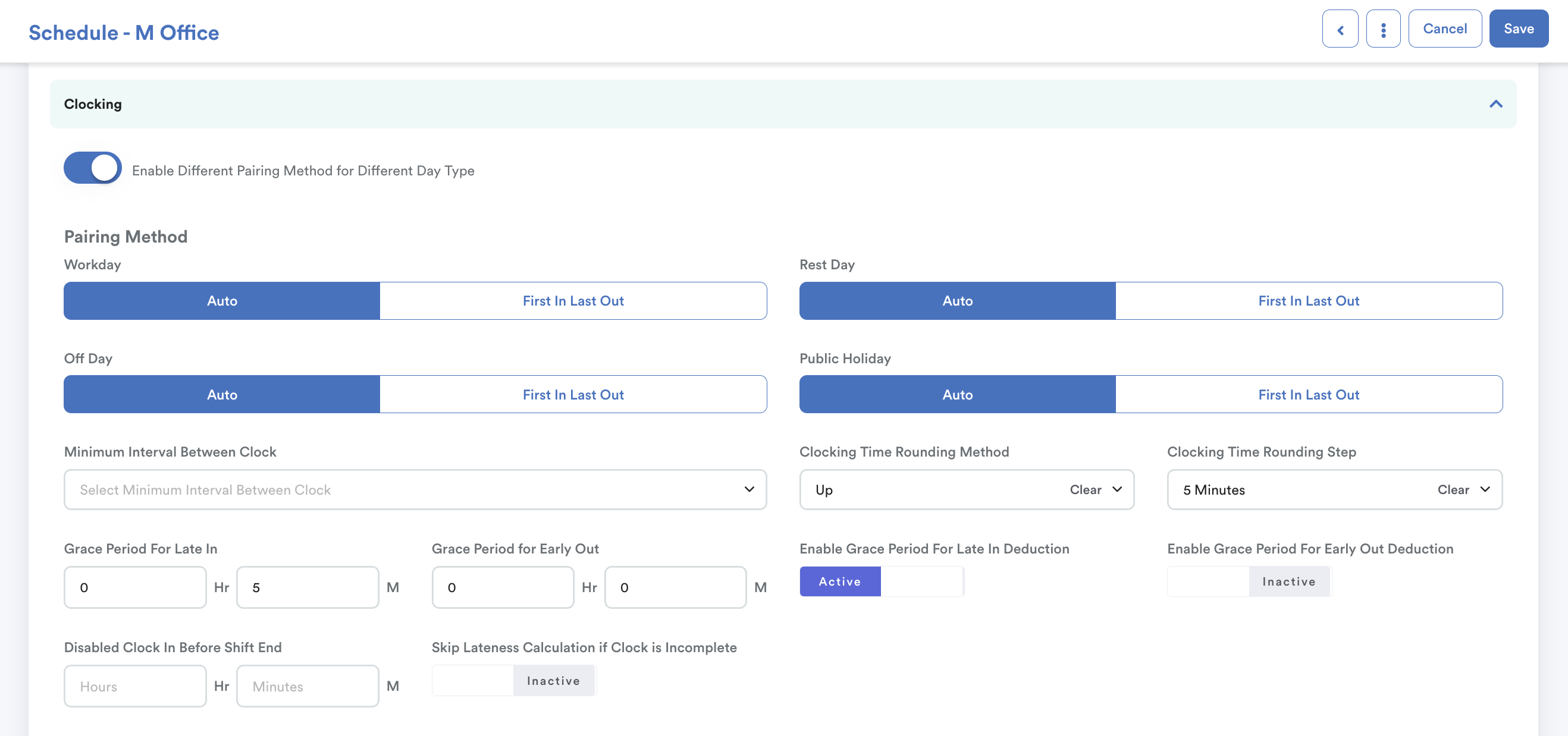The image size is (1568, 736).
Task: Click Disabled Clock In Hours input field
Action: pyautogui.click(x=135, y=686)
